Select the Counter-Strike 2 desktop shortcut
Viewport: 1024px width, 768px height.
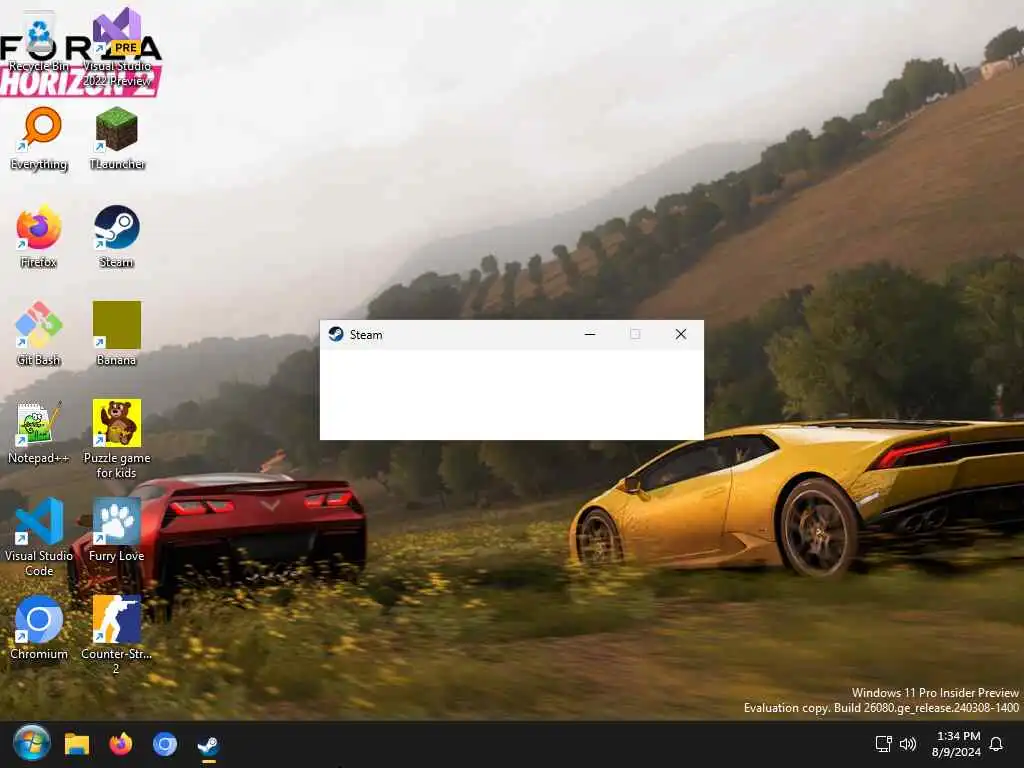[117, 635]
